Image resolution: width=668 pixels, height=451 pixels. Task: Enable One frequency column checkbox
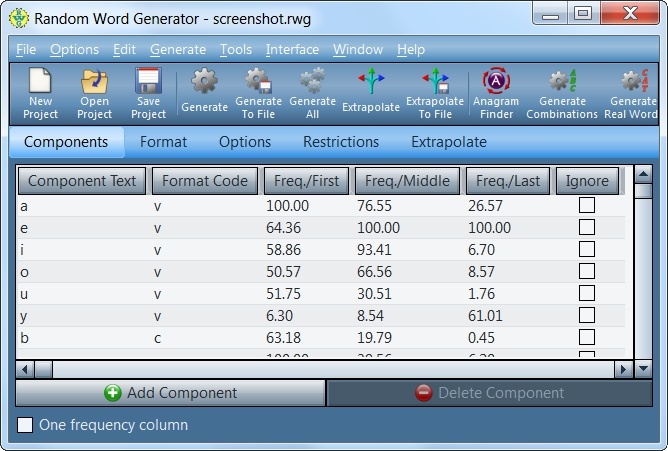(x=25, y=425)
